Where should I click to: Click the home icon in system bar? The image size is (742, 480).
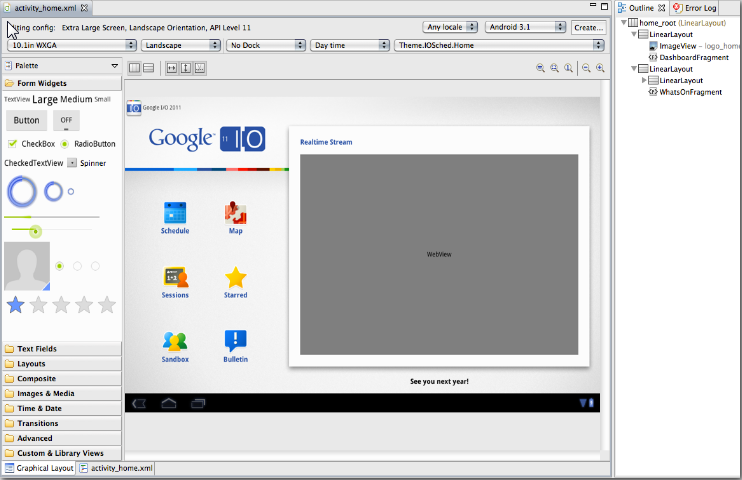pyautogui.click(x=168, y=403)
